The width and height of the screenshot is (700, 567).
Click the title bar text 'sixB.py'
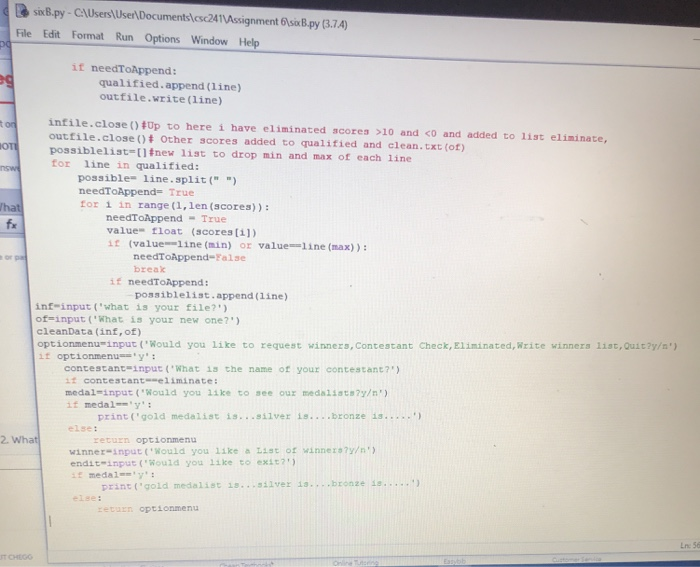(49, 12)
